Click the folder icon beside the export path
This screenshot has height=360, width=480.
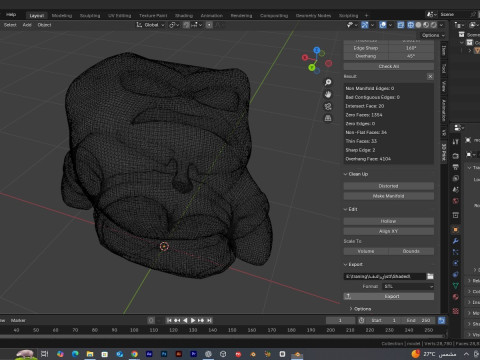click(430, 276)
